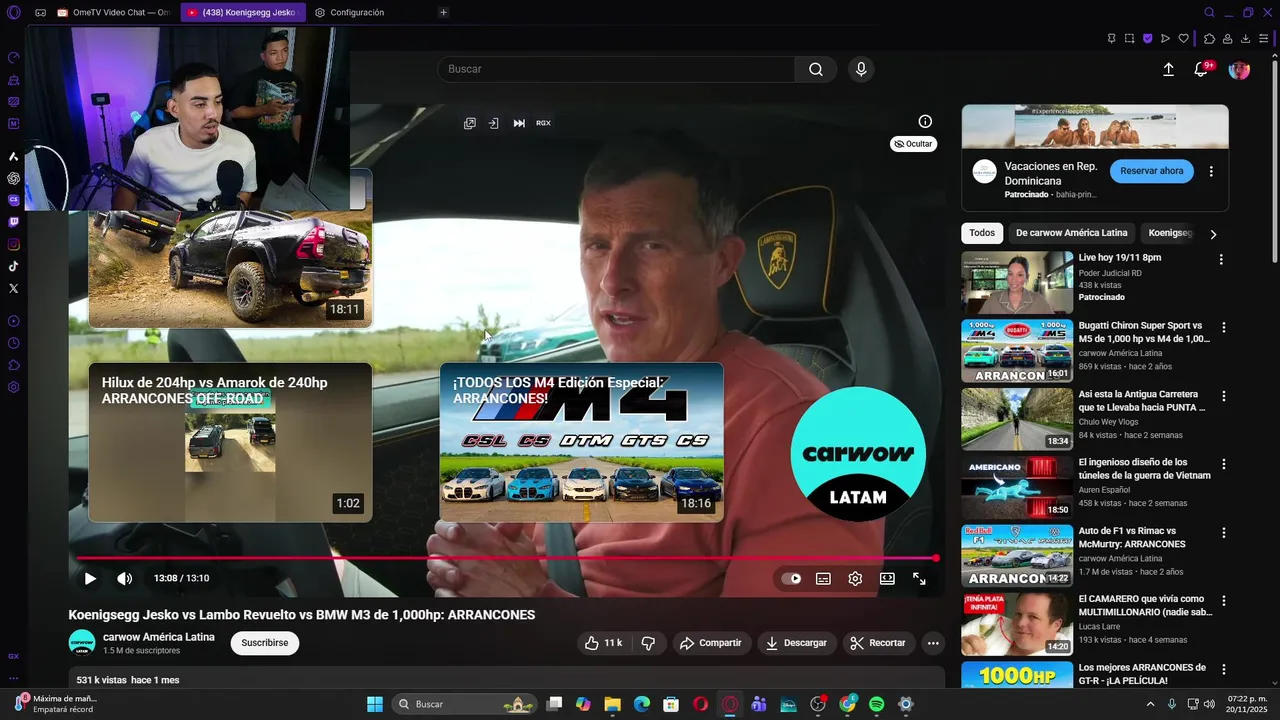Toggle the autoplay switch in player
The height and width of the screenshot is (720, 1280).
click(791, 578)
